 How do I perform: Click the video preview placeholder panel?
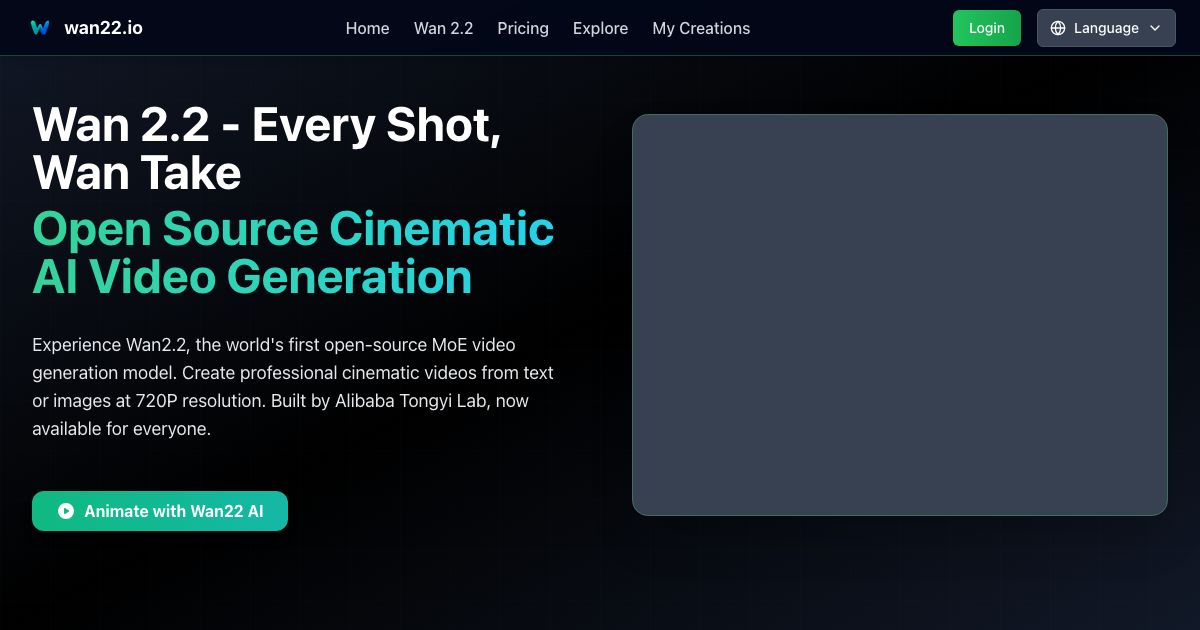pyautogui.click(x=900, y=315)
